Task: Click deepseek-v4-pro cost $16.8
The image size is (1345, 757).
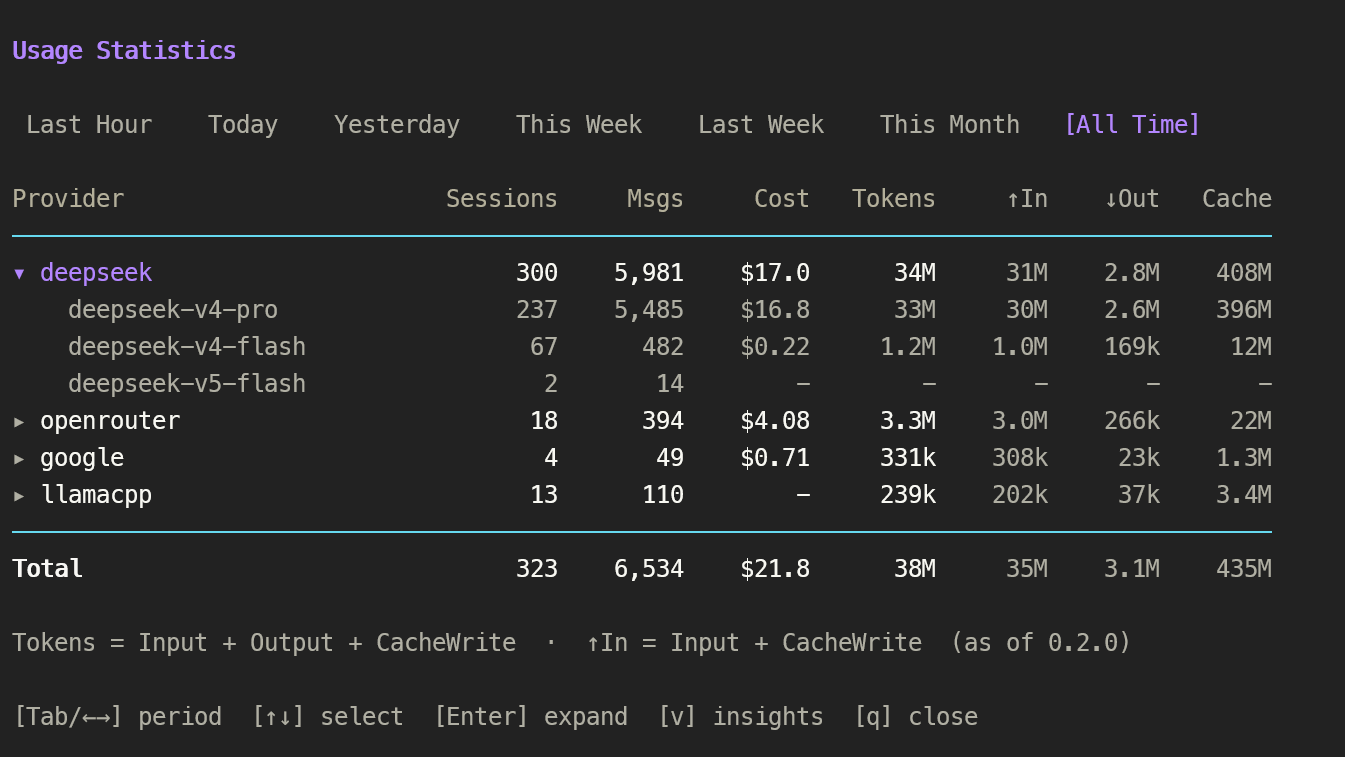Action: pos(775,310)
